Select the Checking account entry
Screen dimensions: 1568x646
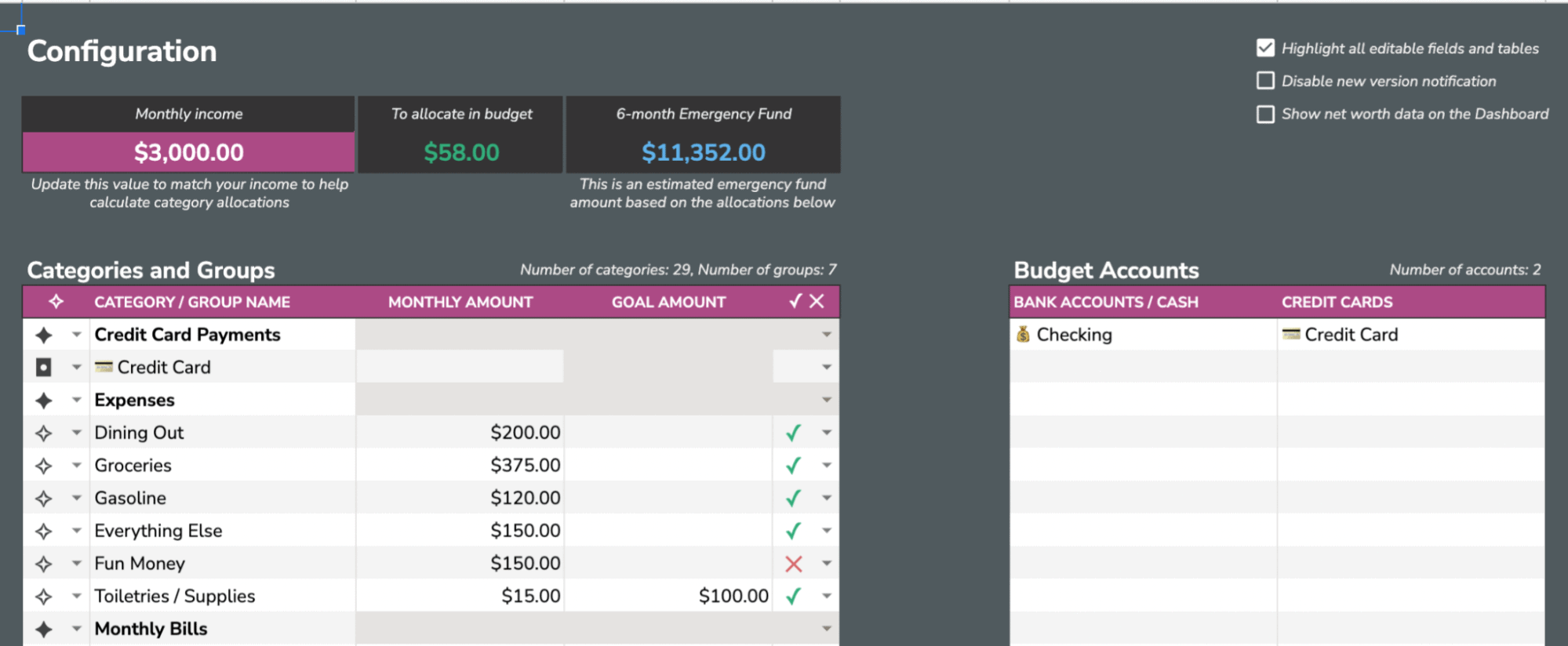tap(1074, 335)
